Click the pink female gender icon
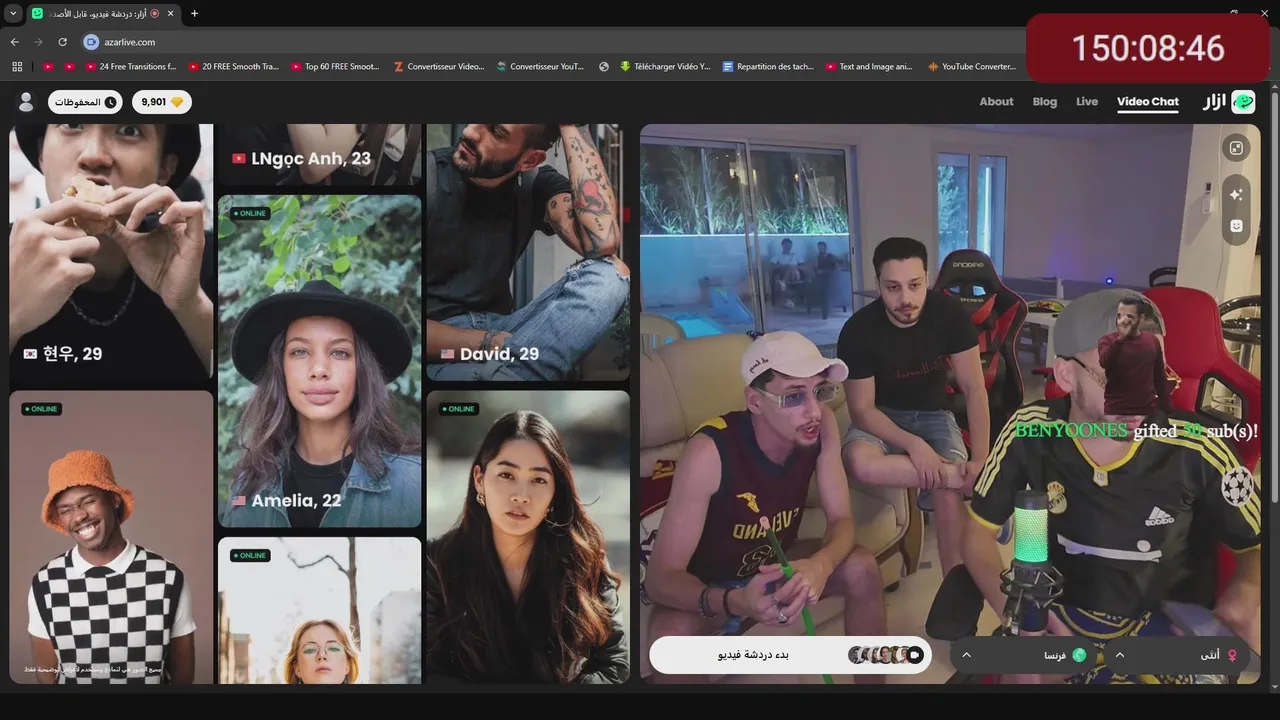This screenshot has width=1280, height=720. [1232, 655]
